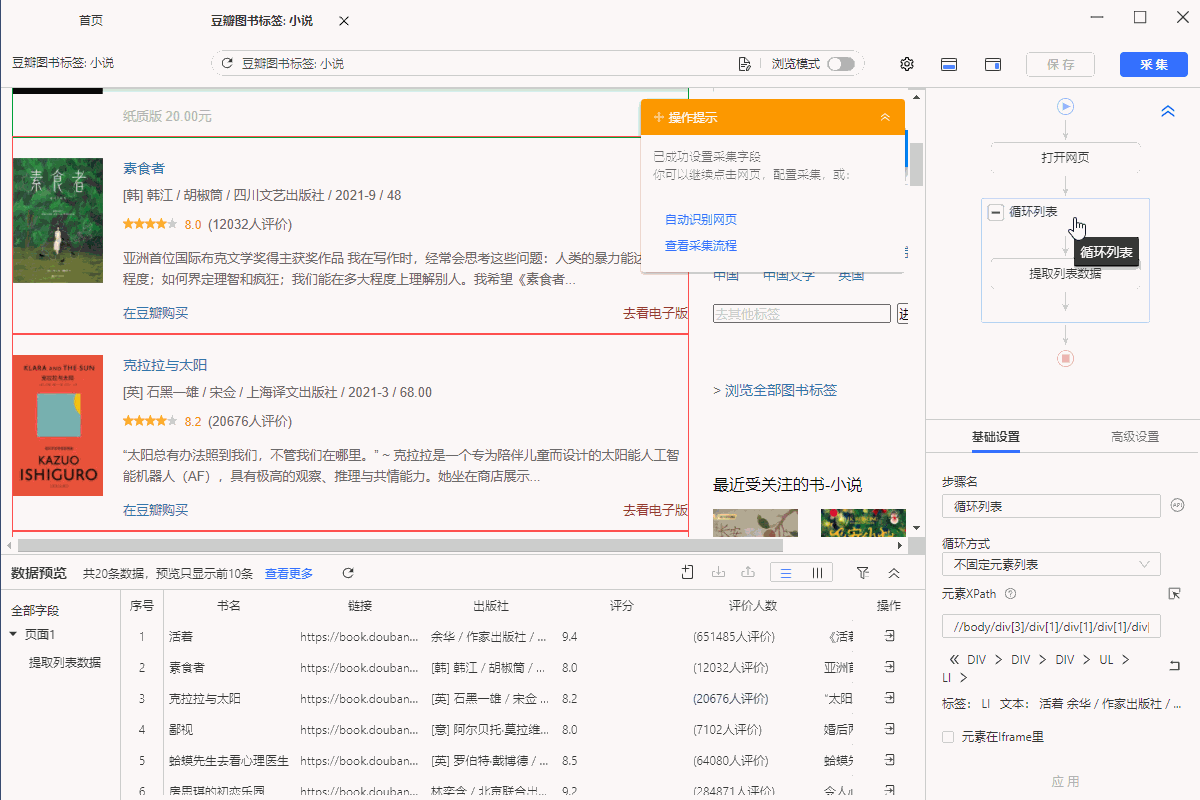Open settings with the gear icon

pos(907,64)
